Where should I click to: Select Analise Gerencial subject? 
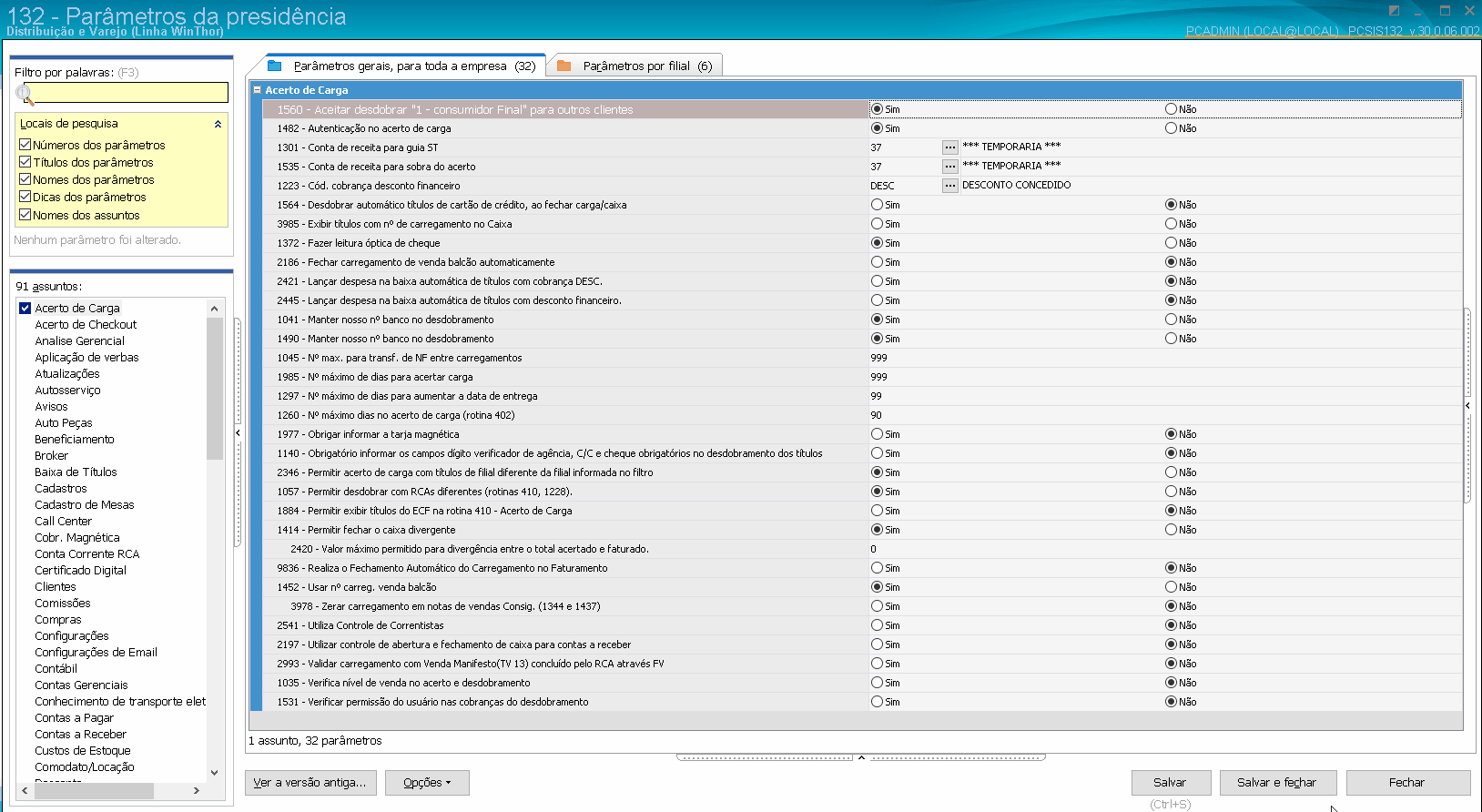tap(79, 340)
